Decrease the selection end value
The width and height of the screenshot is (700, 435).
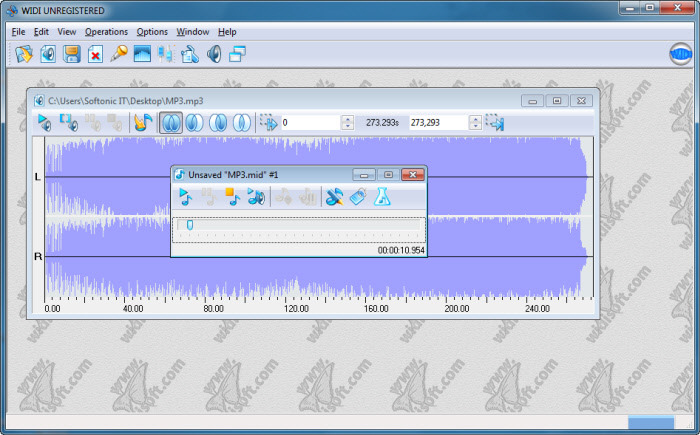475,126
